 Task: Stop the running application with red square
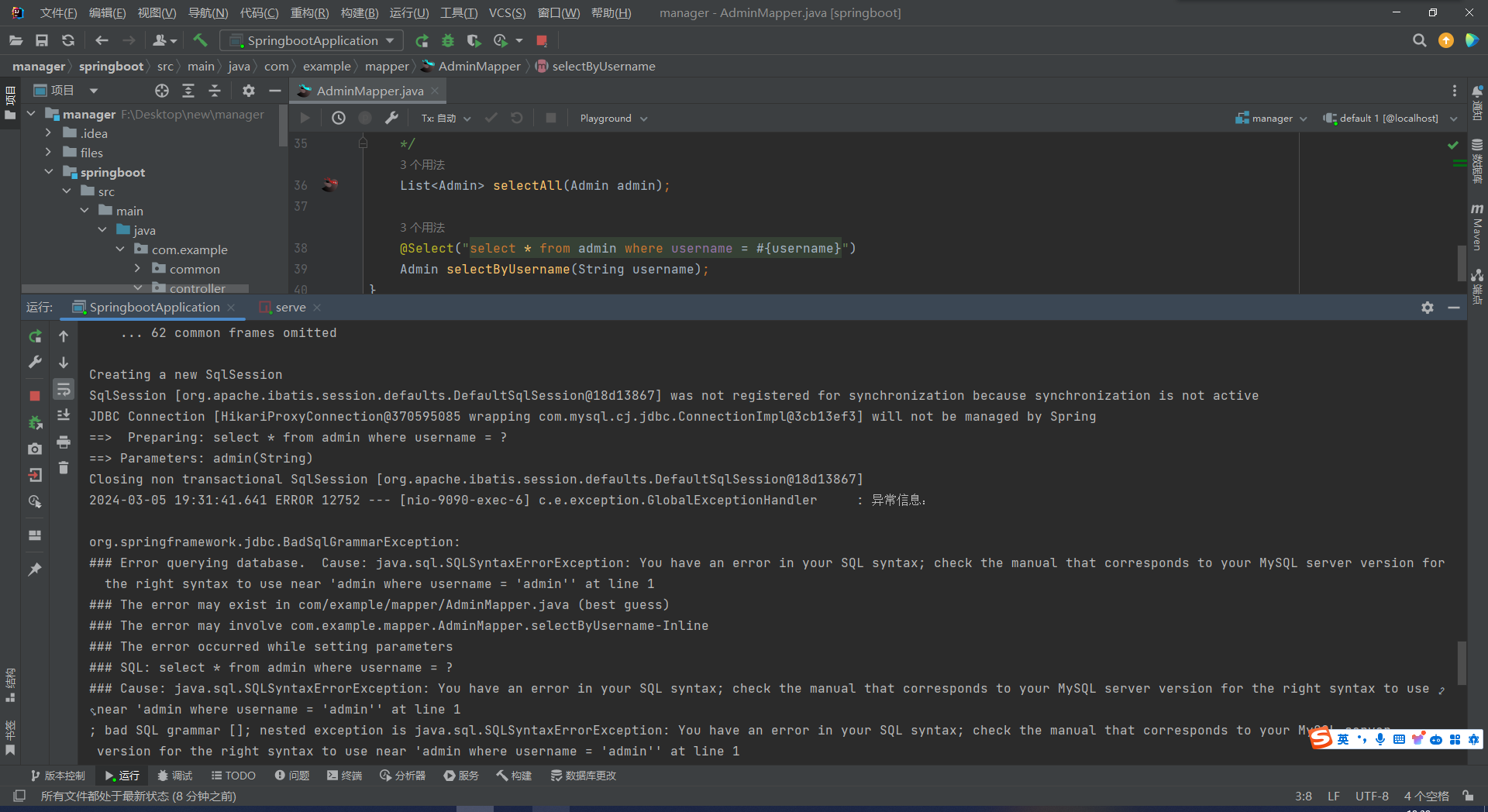pos(542,40)
